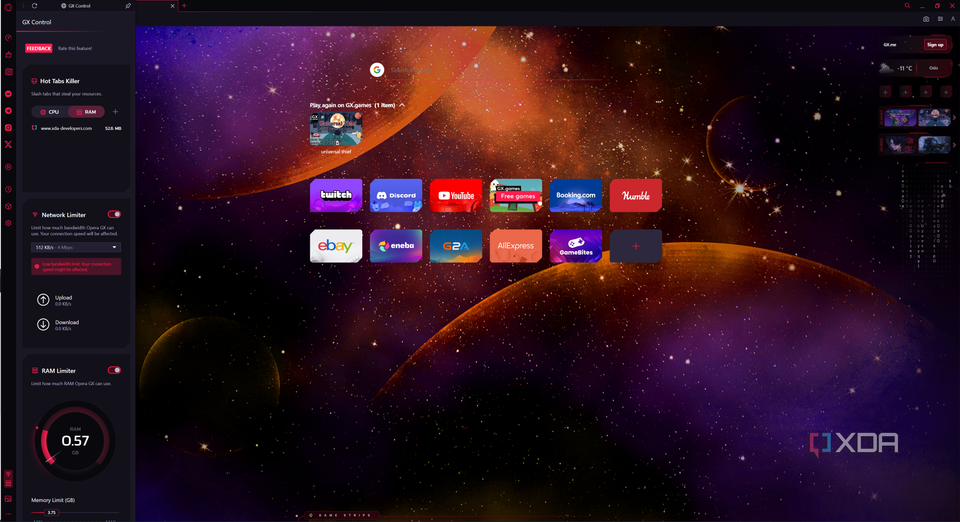This screenshot has height=522, width=960.
Task: Open the GameBites speed dial tile
Action: click(x=576, y=246)
